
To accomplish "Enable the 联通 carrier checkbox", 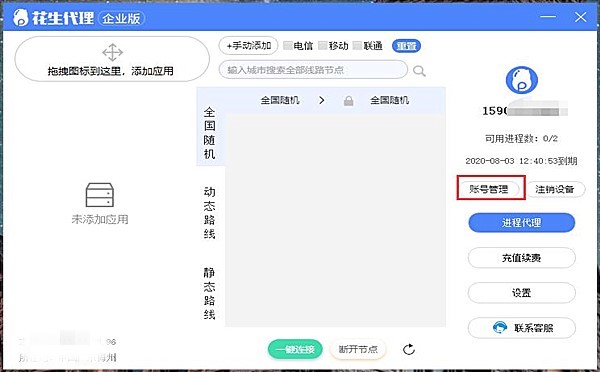I will (x=357, y=46).
